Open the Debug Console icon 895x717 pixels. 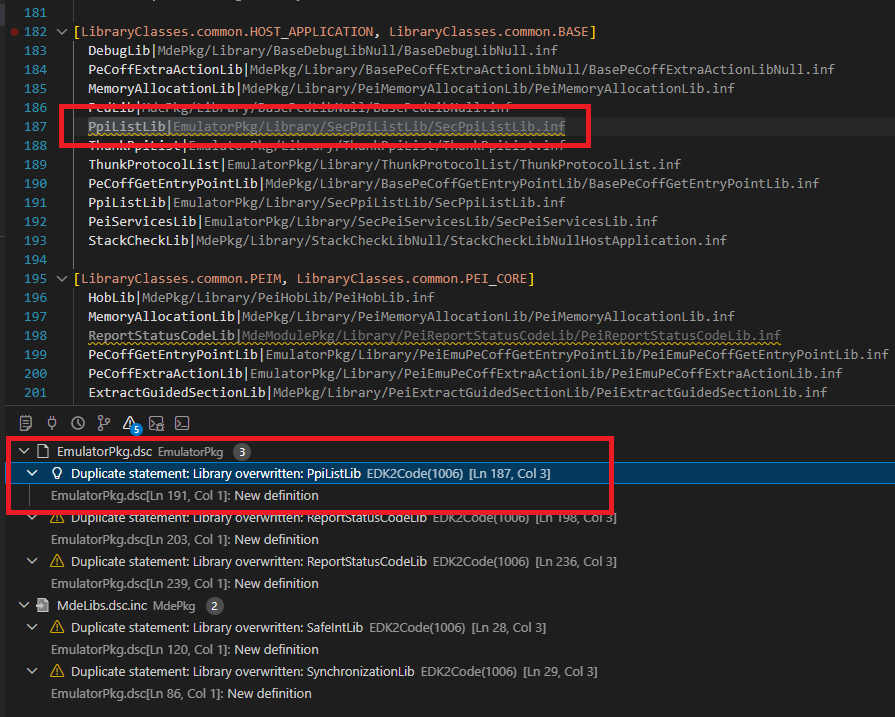(x=156, y=423)
